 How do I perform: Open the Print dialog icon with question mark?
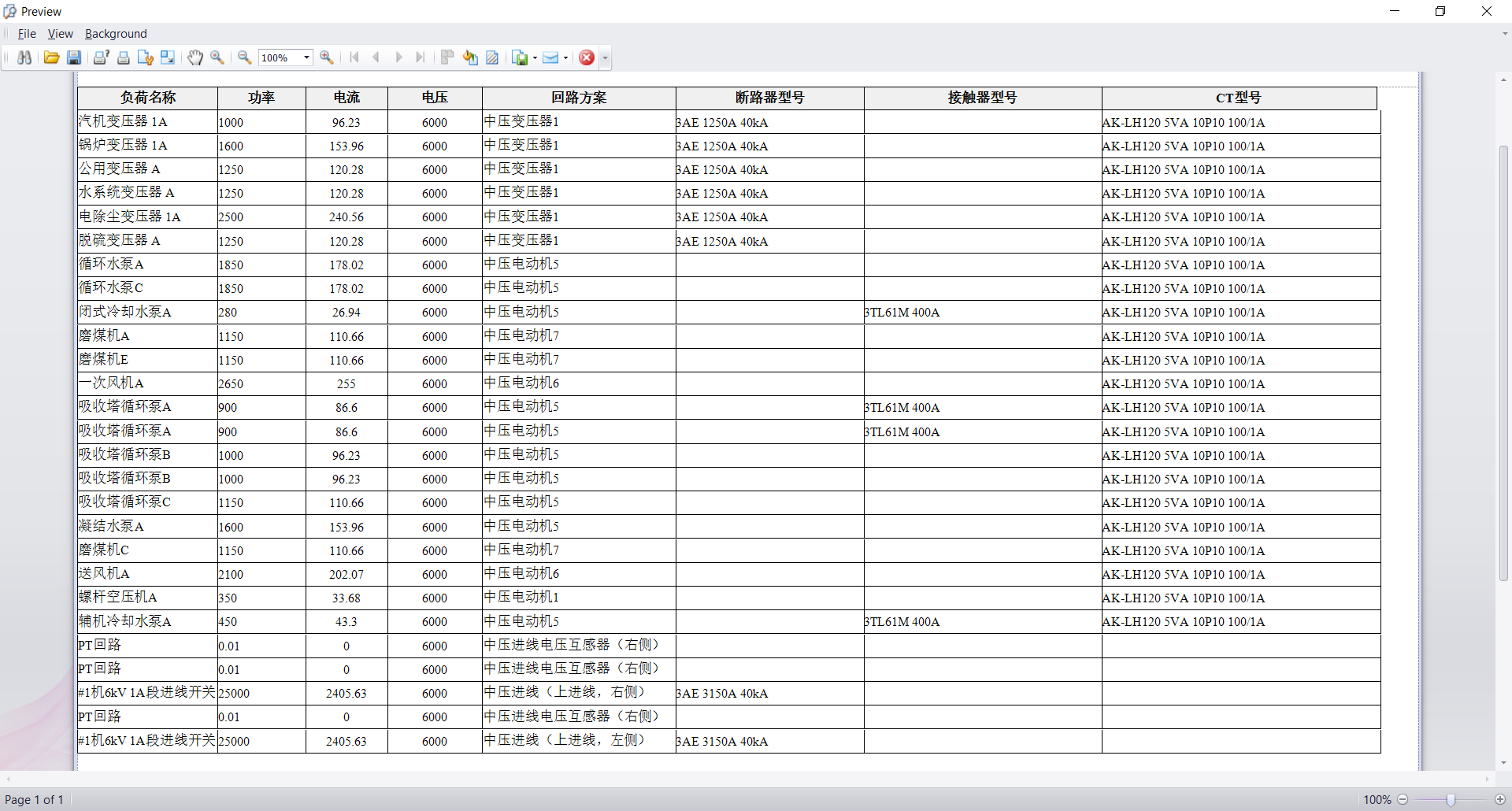(102, 57)
